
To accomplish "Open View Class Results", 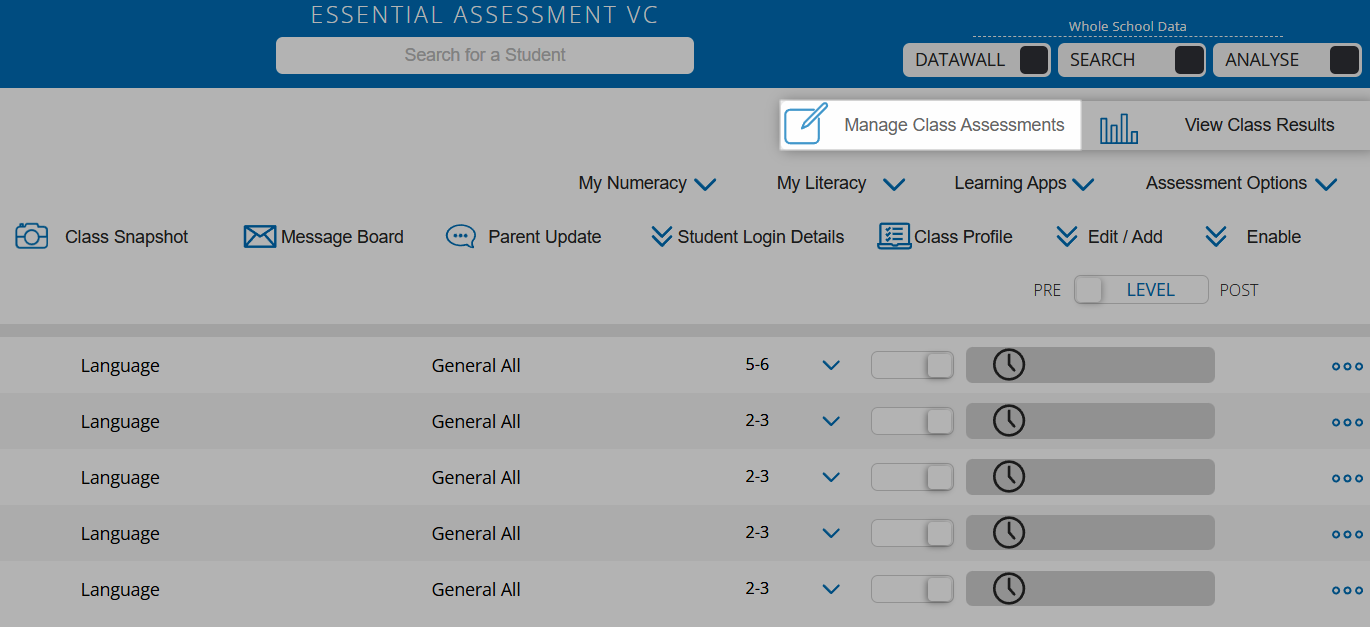I will click(1227, 125).
